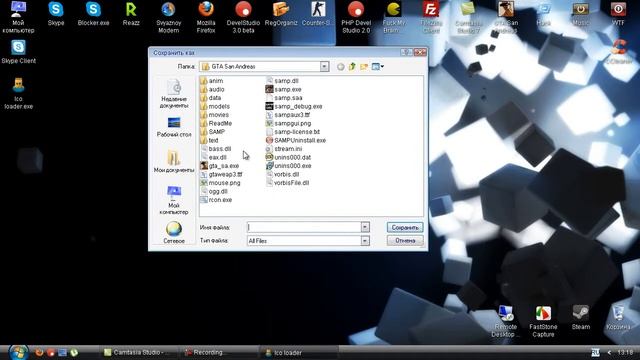Select the PHP Devel Studio 2.0 icon
The image size is (640, 360).
(356, 17)
